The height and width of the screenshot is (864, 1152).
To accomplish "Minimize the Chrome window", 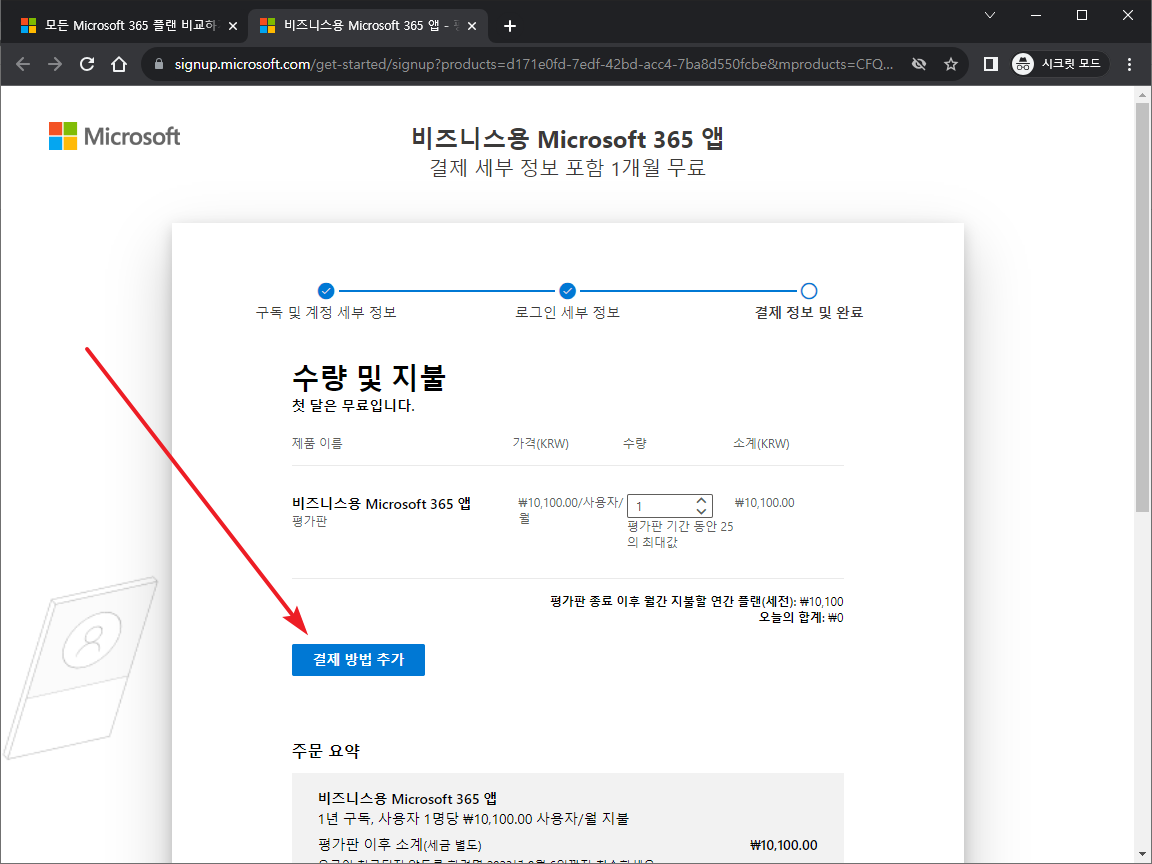I will pyautogui.click(x=1036, y=15).
